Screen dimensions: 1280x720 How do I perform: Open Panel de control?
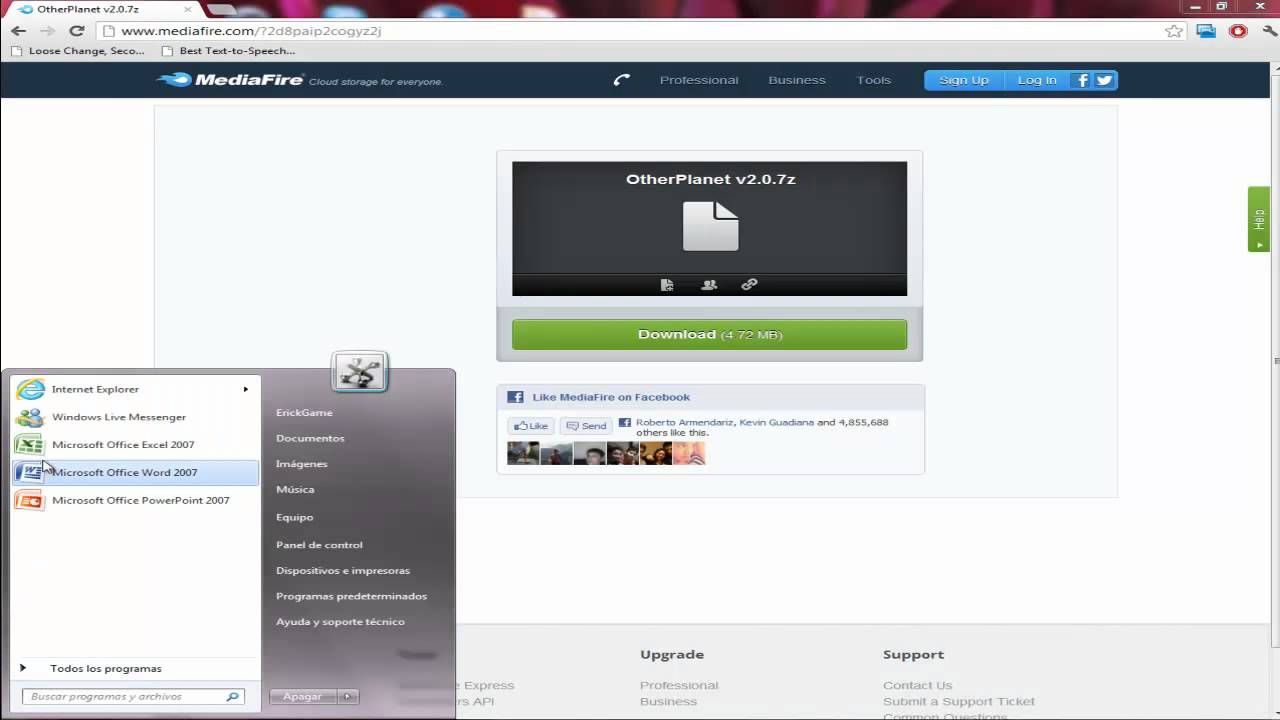coord(319,545)
